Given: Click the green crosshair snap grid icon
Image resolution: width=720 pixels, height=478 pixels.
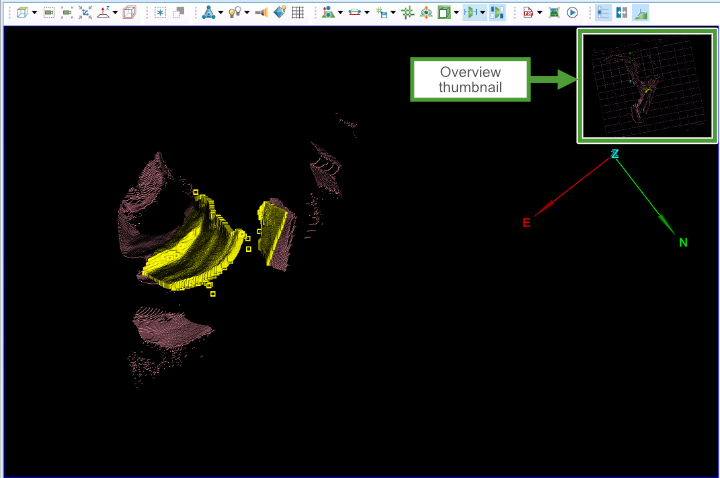Looking at the screenshot, I should click(407, 12).
